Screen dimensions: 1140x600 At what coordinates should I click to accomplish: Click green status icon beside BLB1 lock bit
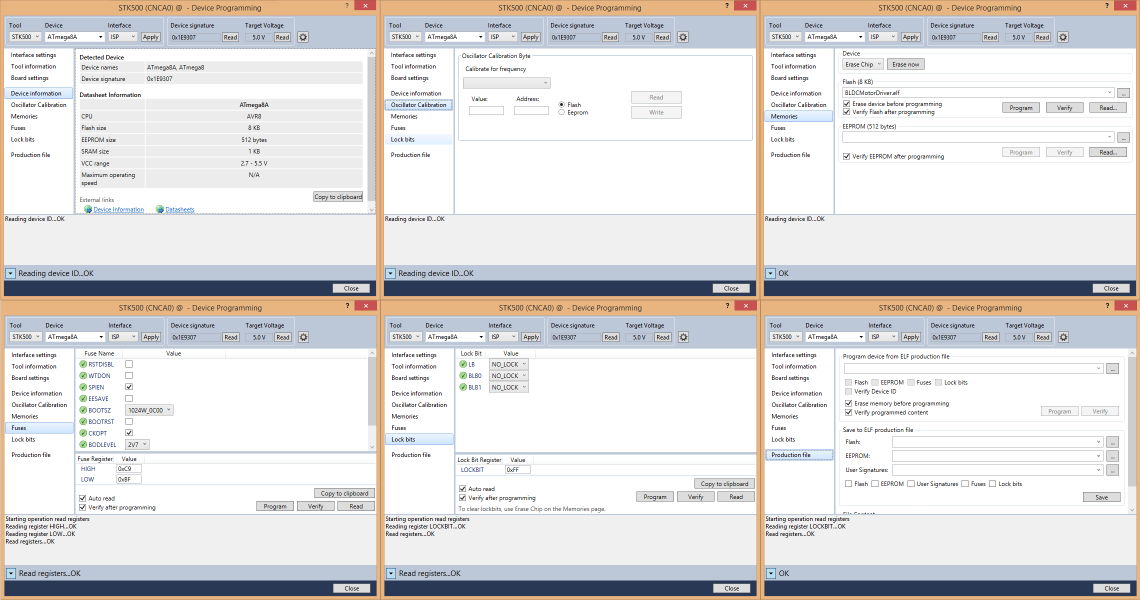[x=463, y=388]
